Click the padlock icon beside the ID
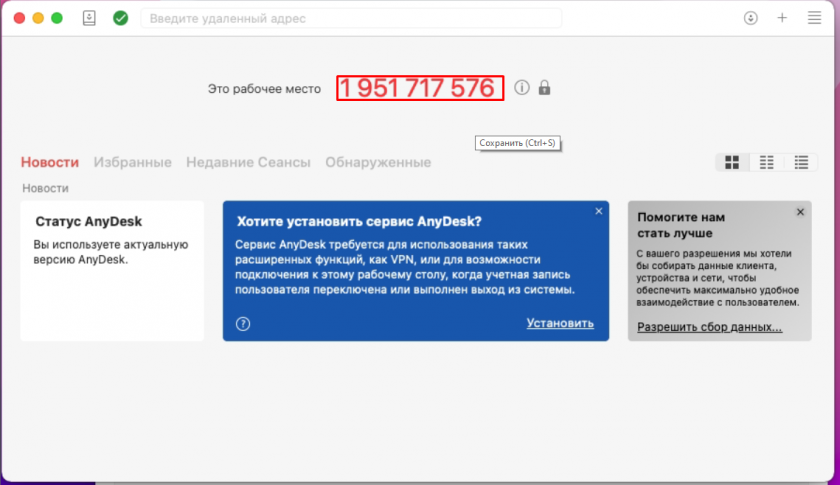The image size is (840, 485). pos(544,88)
